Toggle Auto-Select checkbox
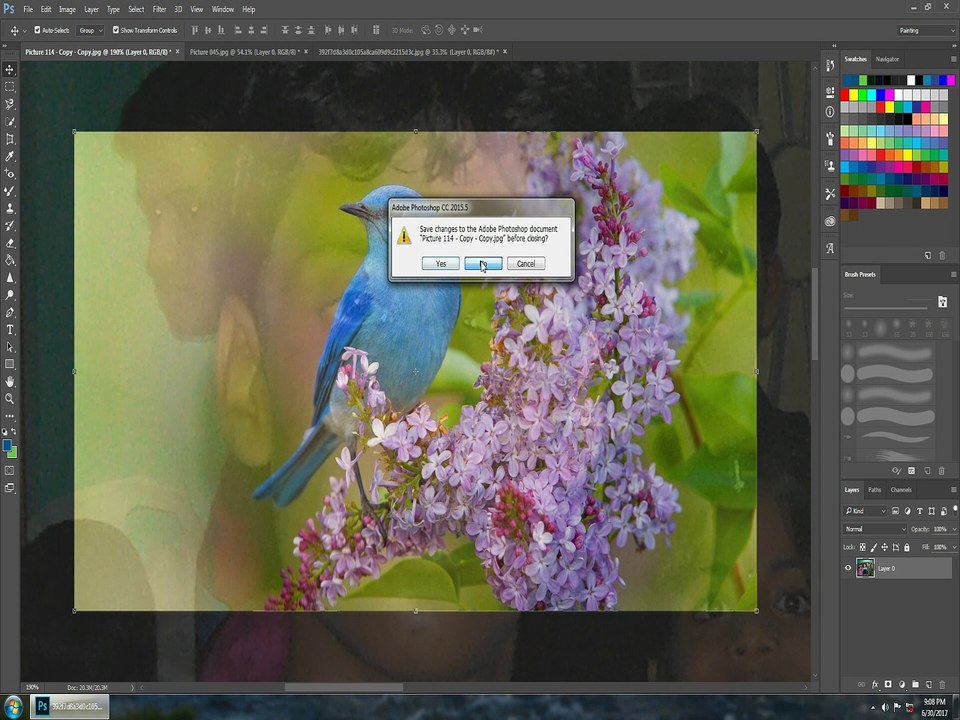 37,29
